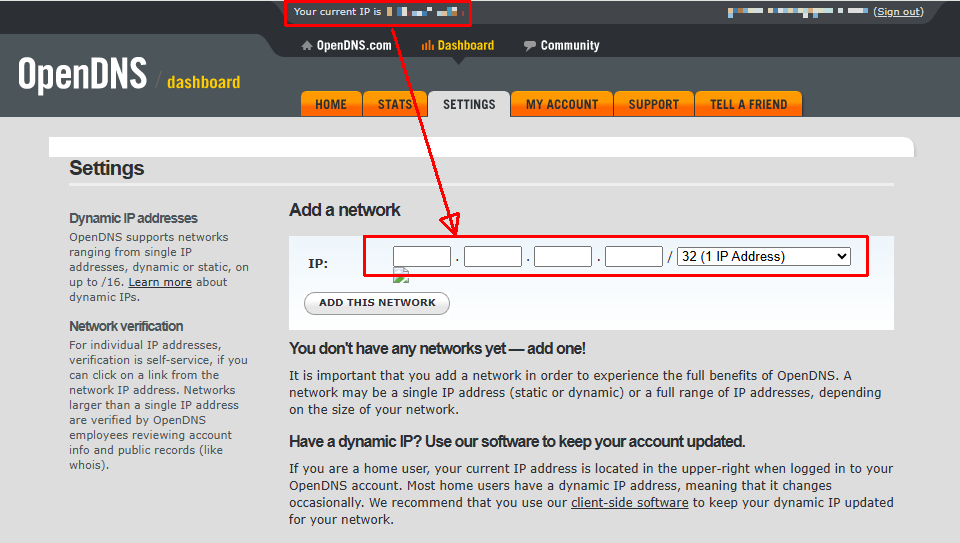Screen dimensions: 960x543
Task: Follow the Learn more link
Action: click(x=160, y=282)
